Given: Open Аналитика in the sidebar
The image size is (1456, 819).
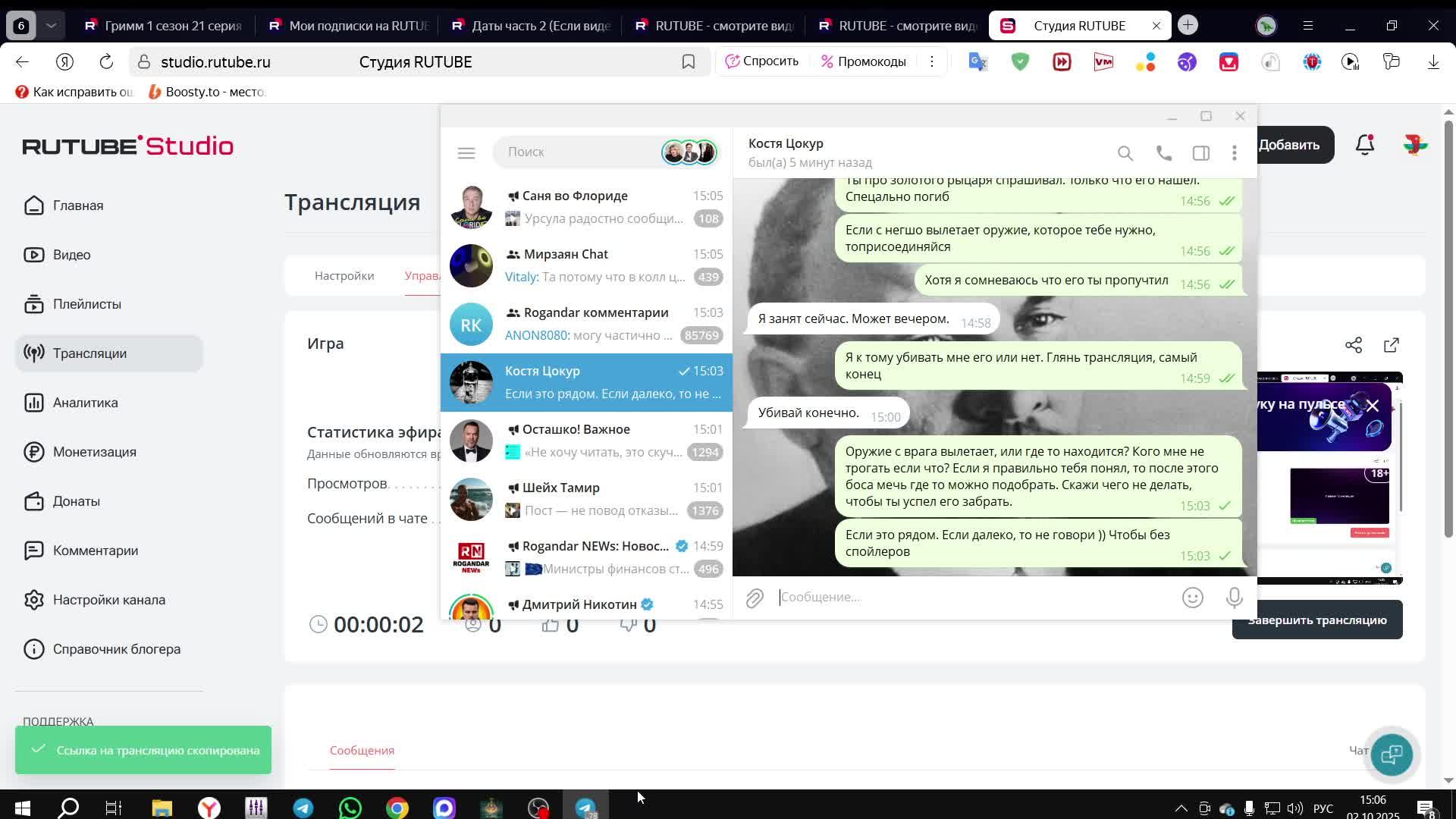Looking at the screenshot, I should click(x=85, y=403).
